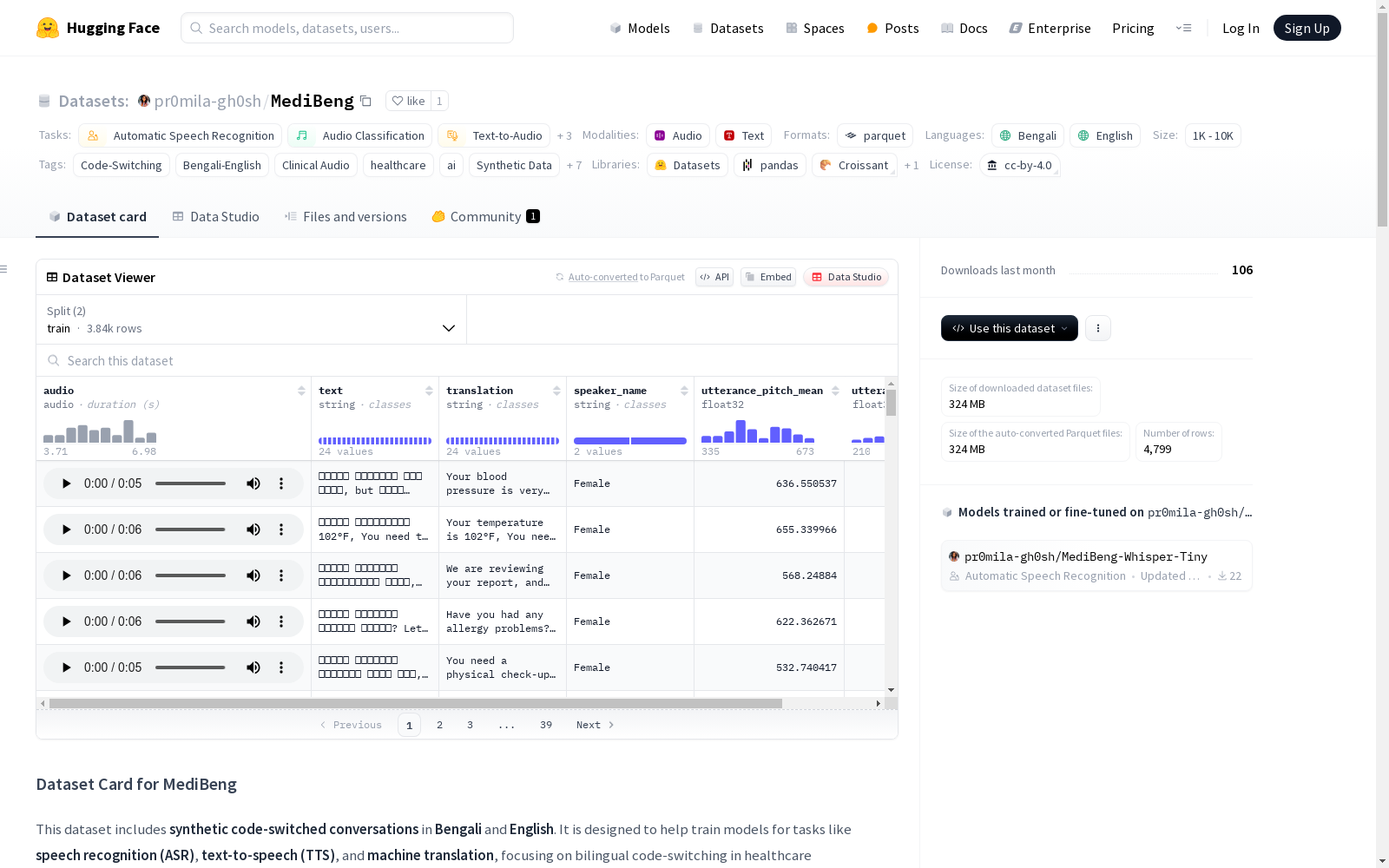This screenshot has width=1389, height=868.
Task: Like the MediBeng dataset
Action: [408, 101]
